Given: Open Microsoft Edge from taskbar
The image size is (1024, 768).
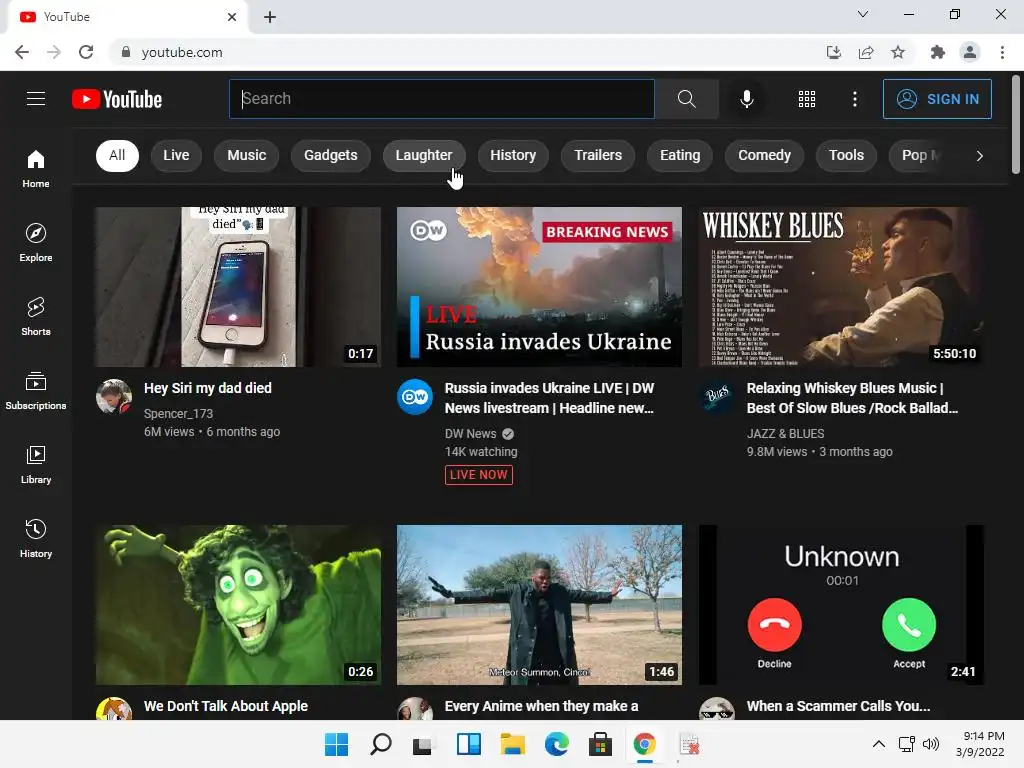Looking at the screenshot, I should (x=556, y=744).
